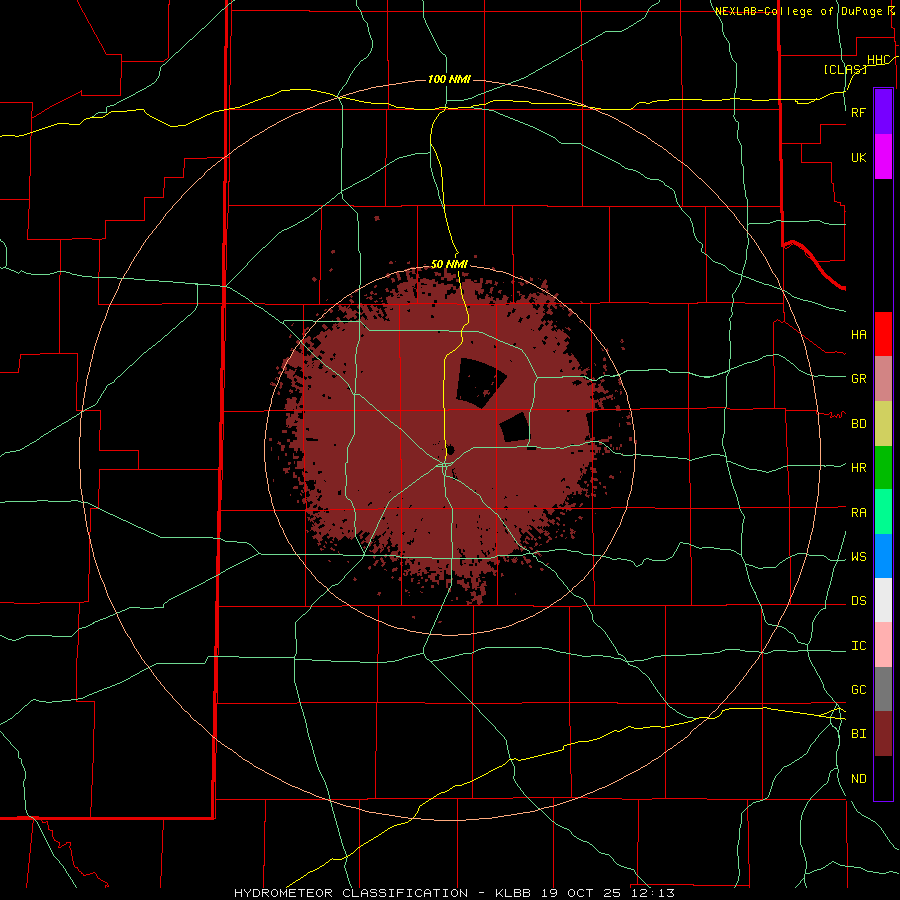Click the KLBB station identifier
900x900 pixels.
tap(513, 893)
